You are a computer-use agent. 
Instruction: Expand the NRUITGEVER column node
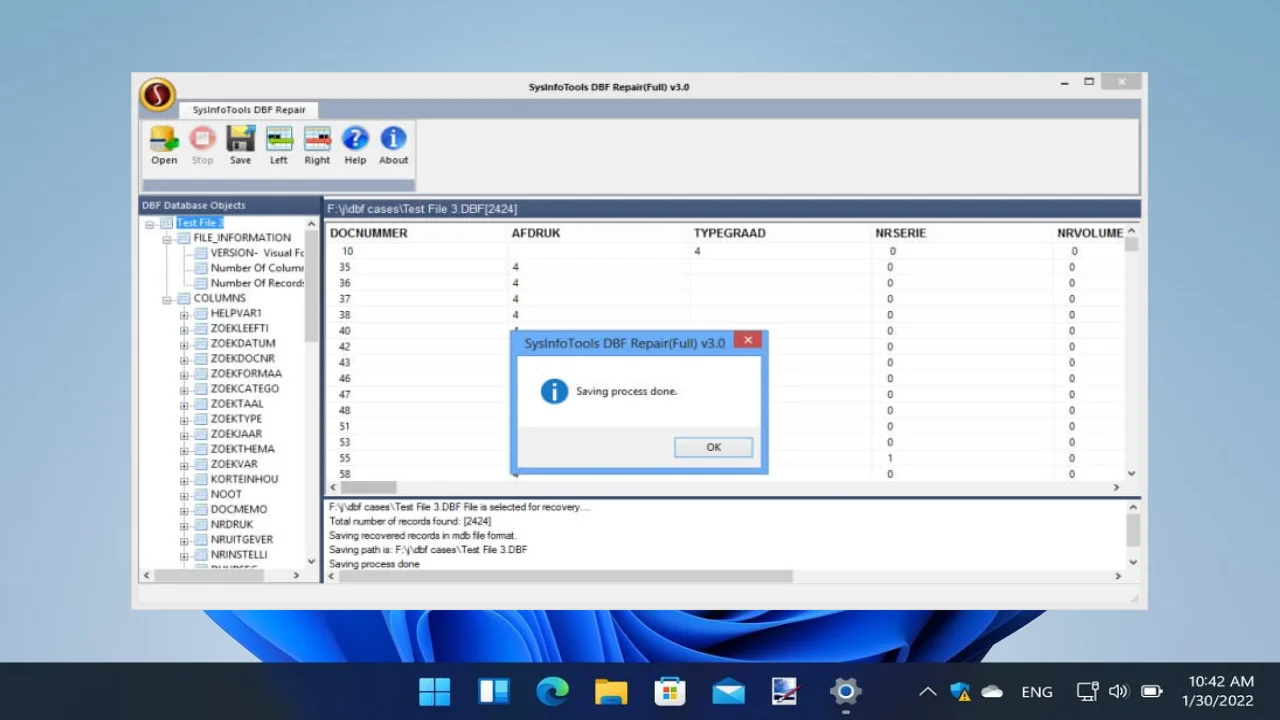(184, 540)
